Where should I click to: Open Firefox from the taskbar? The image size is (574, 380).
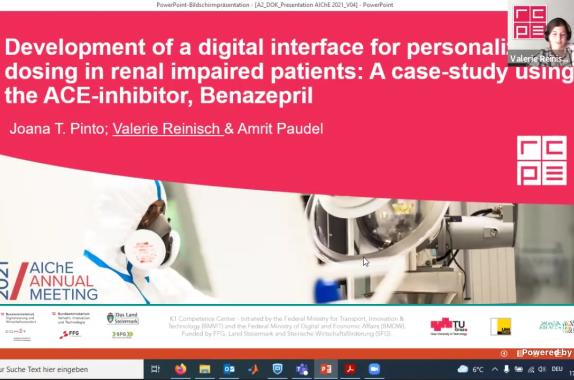point(180,369)
